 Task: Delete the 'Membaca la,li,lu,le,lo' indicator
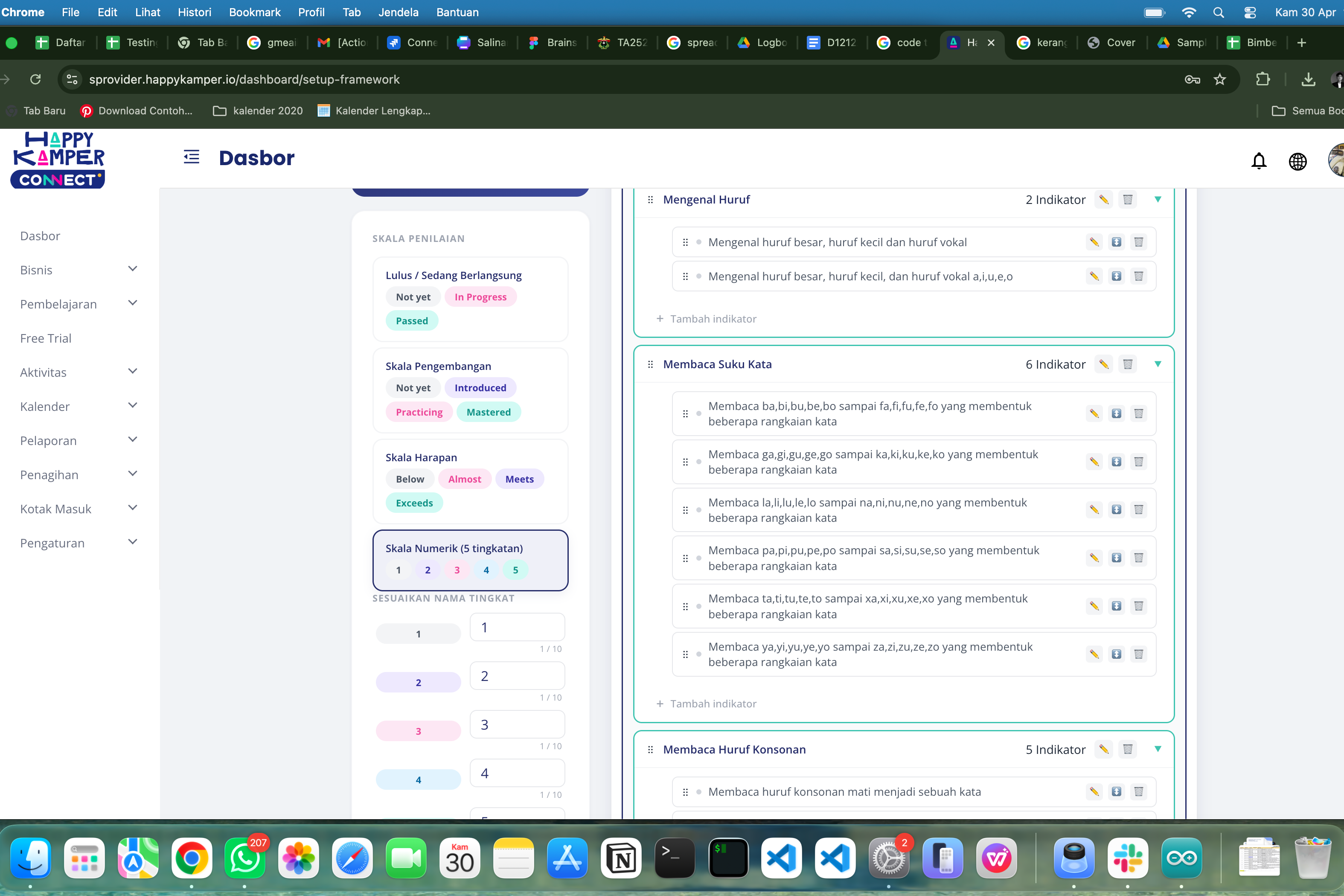(x=1138, y=510)
